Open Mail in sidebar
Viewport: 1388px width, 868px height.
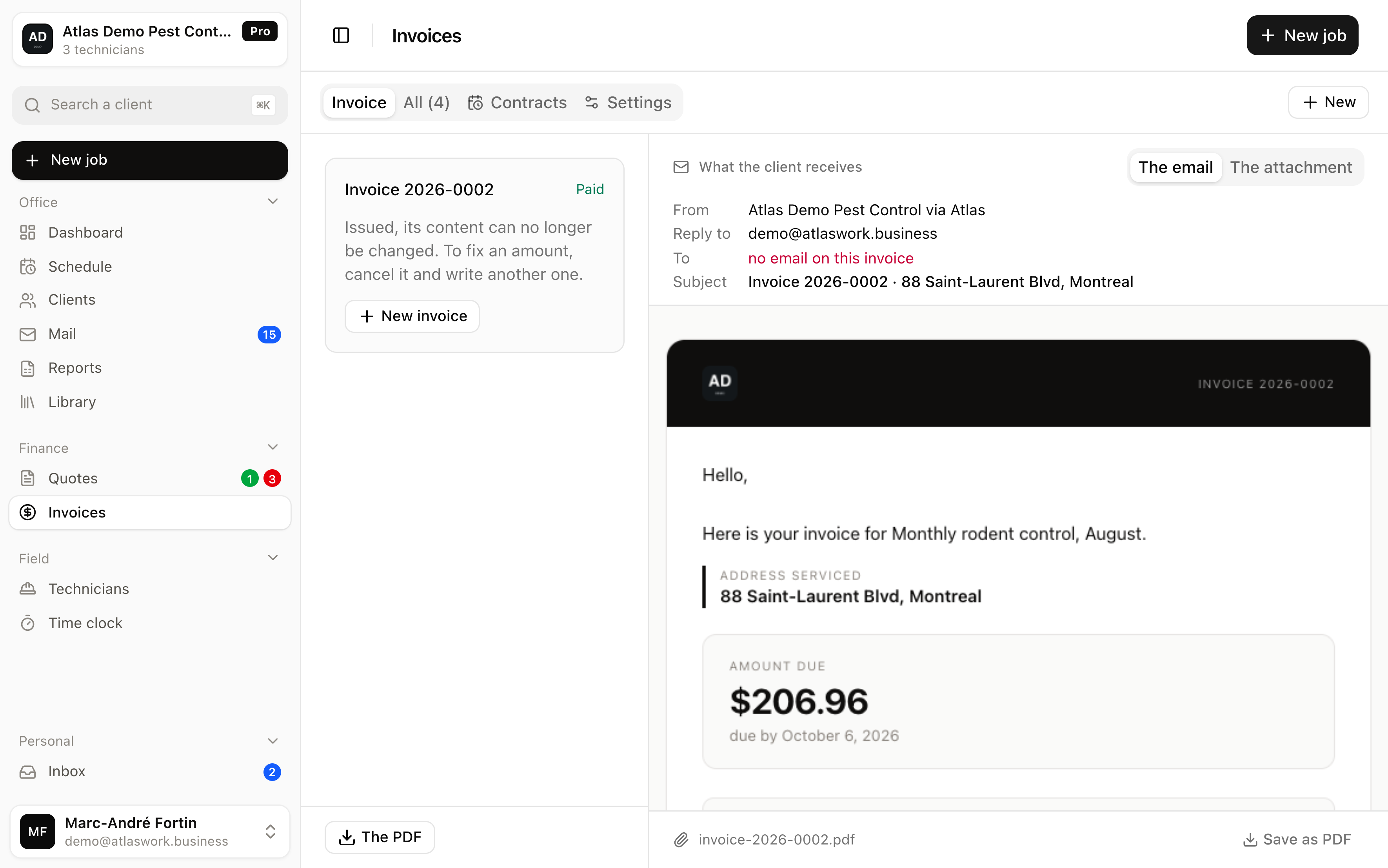point(150,334)
